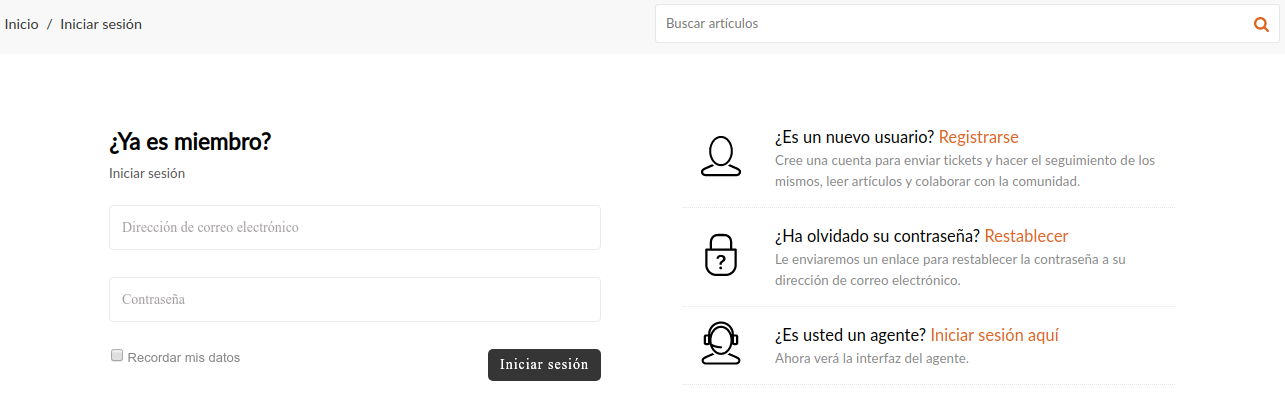Viewport: 1285px width, 406px height.
Task: Click the ¿Ha olvidado su contraseña? text
Action: point(878,236)
